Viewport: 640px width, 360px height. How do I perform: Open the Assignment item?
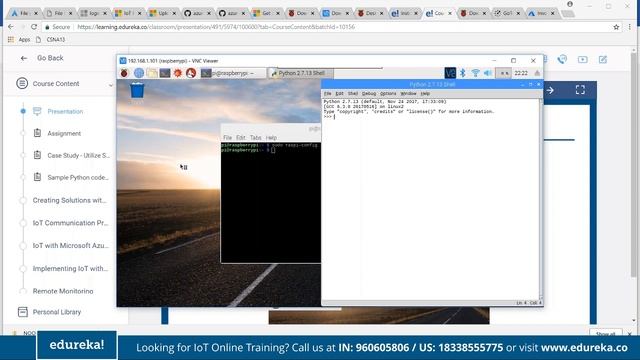[64, 133]
